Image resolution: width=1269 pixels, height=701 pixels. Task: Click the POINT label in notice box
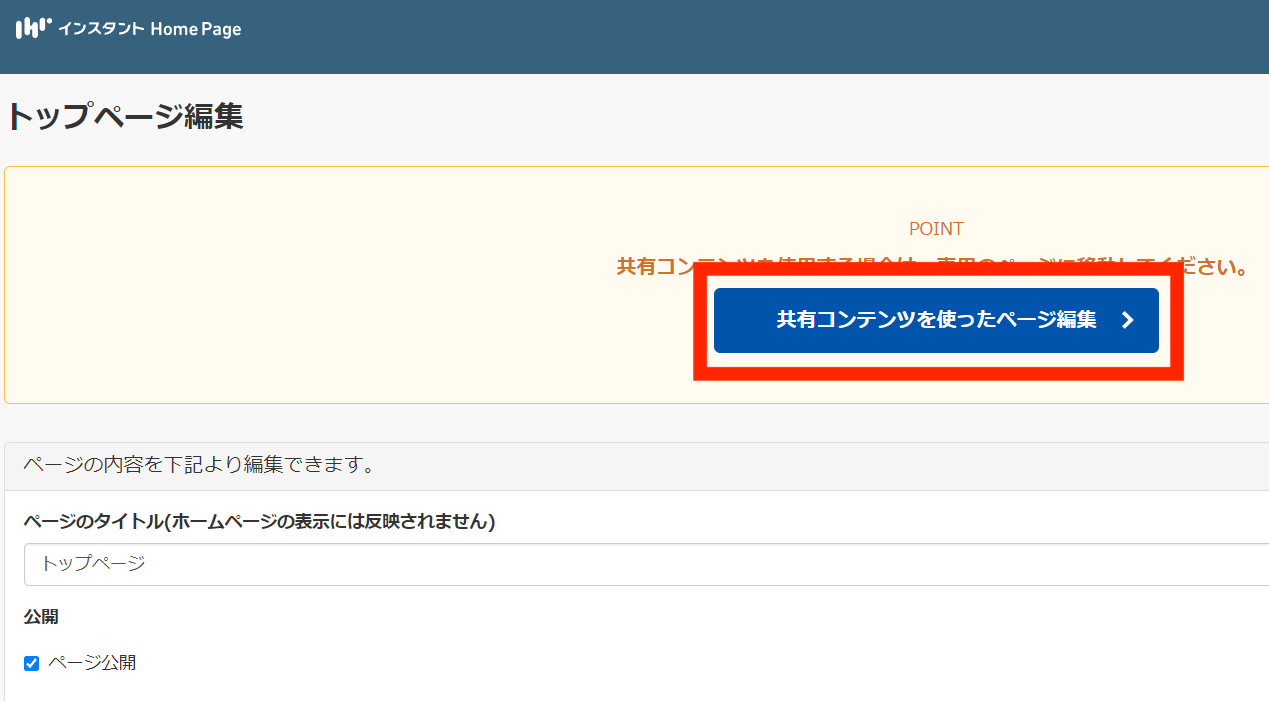(936, 229)
